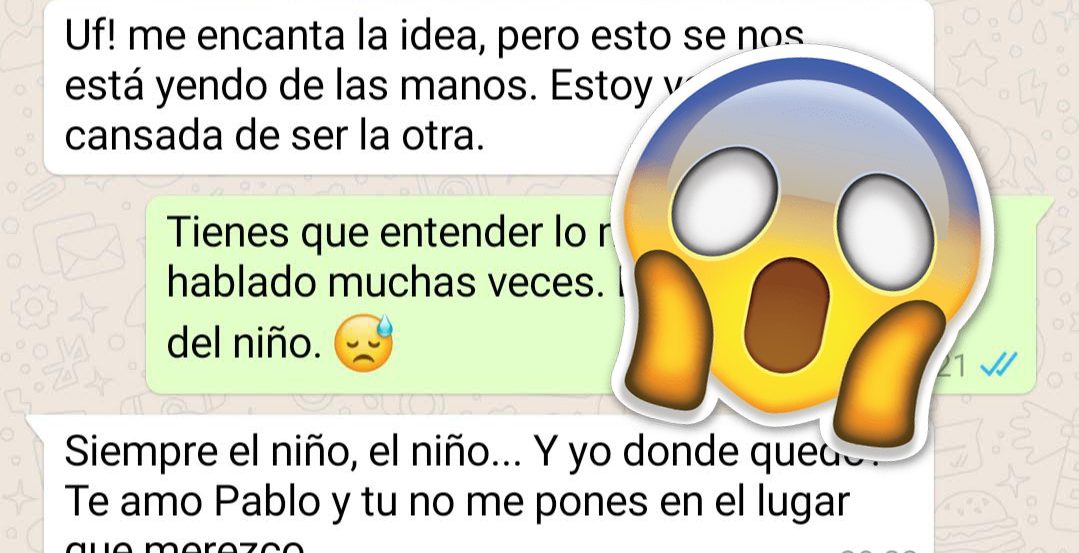Click the blue double check read receipt
The width and height of the screenshot is (1079, 553).
998,364
